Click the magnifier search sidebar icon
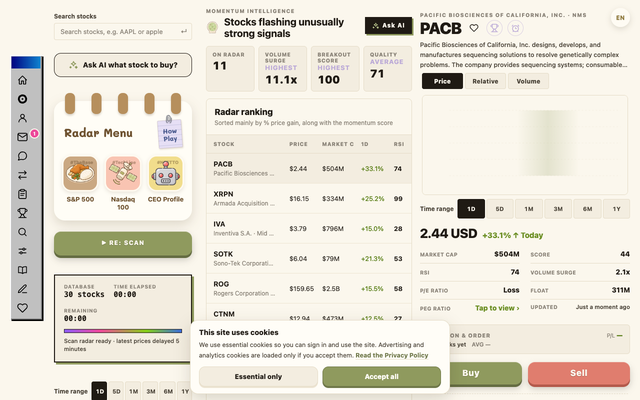Screen dimensions: 640x400 coord(22,232)
